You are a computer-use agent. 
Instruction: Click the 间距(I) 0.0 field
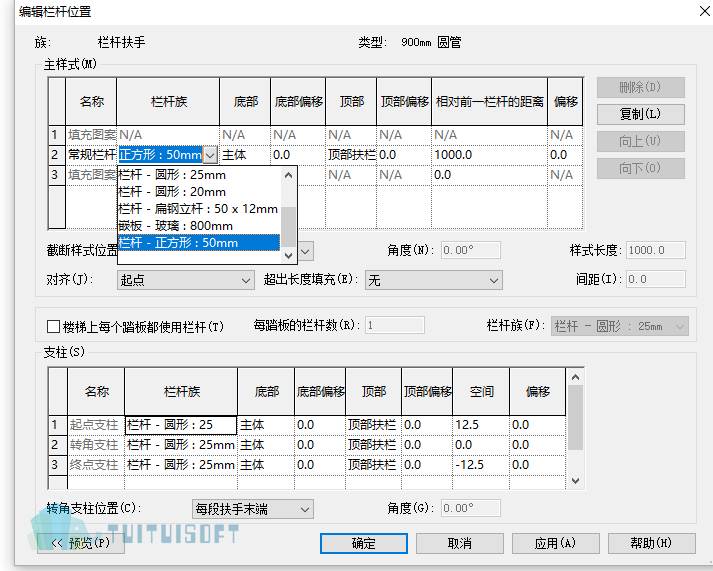[x=656, y=279]
